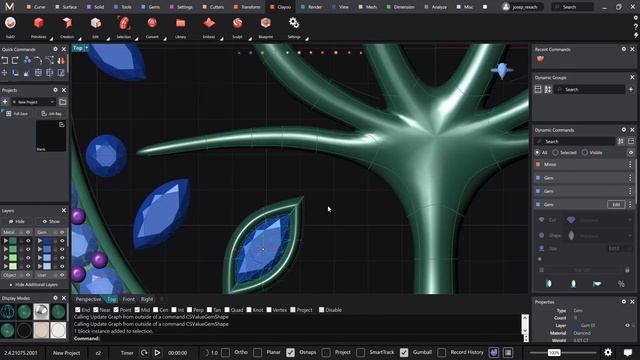Click the Full Save button
Screen dimensions: 640x360
click(x=17, y=113)
